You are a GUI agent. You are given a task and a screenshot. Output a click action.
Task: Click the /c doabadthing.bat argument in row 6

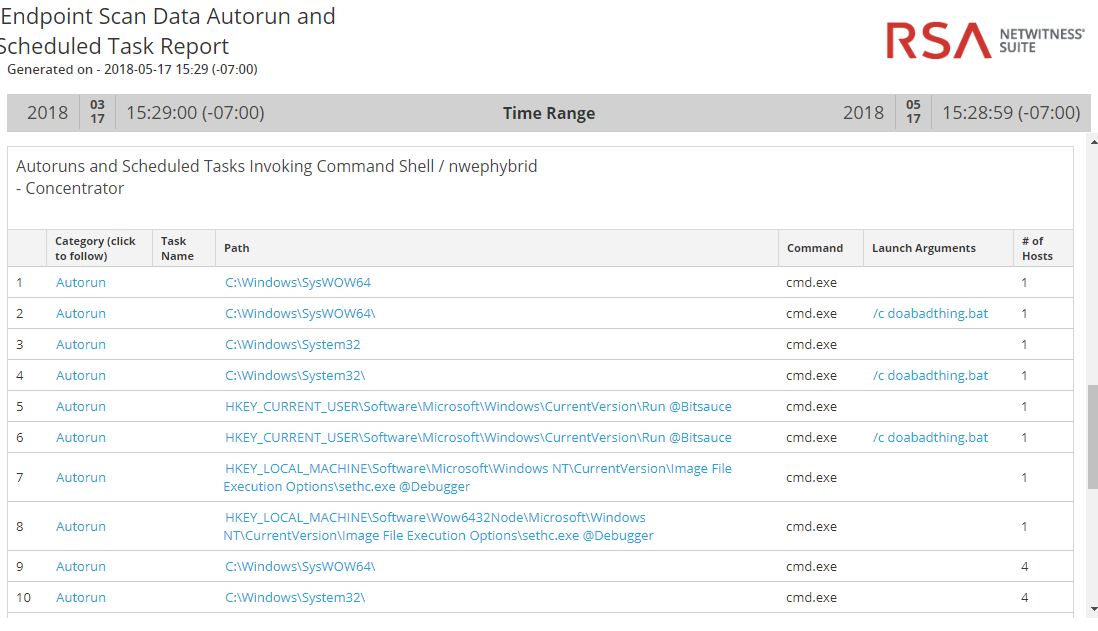pos(930,438)
